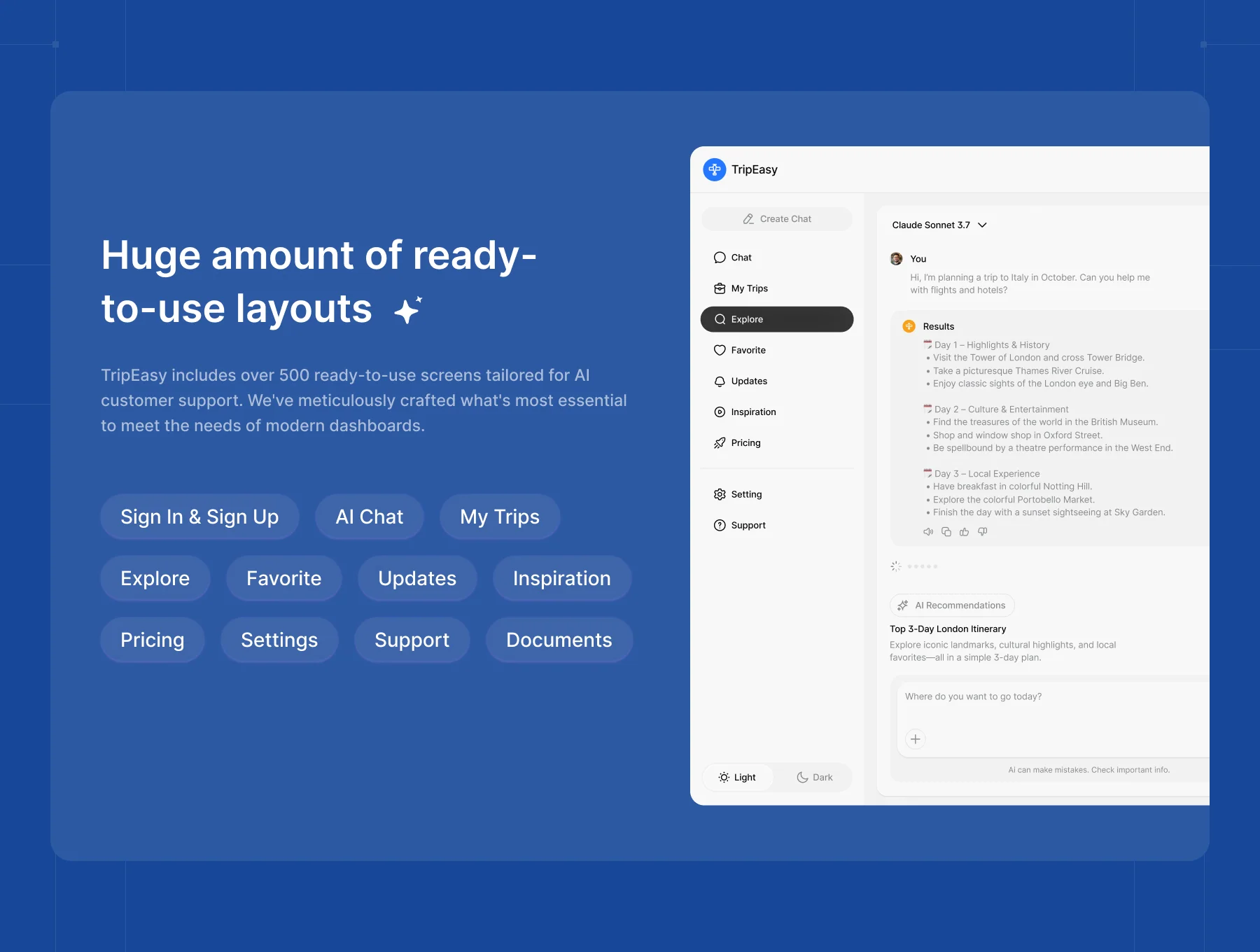Viewport: 1260px width, 952px height.
Task: Click the Setting gear icon in sidebar
Action: (x=720, y=494)
